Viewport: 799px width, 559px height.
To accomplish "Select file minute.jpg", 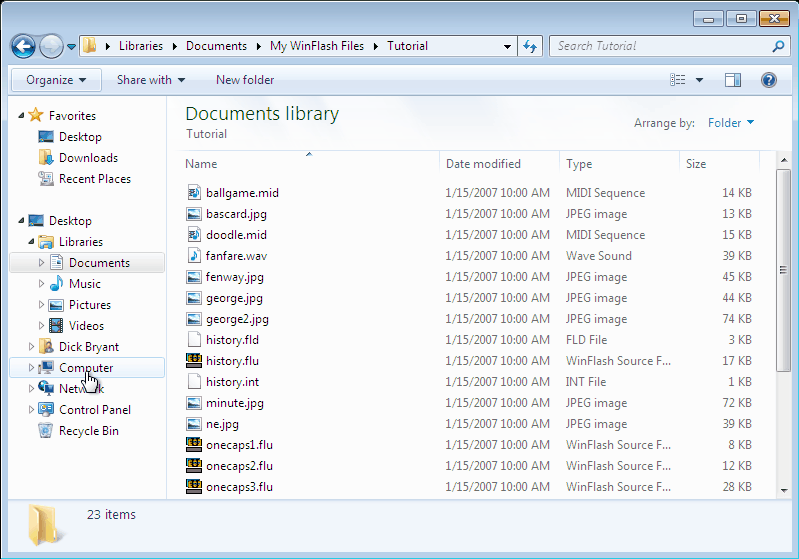I will (234, 403).
